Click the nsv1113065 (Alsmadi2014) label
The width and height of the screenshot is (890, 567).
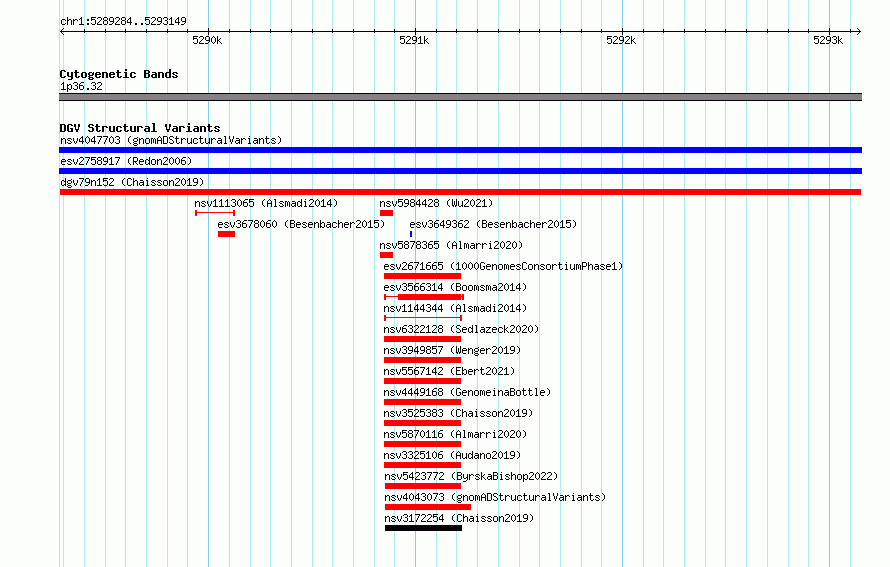tap(266, 203)
